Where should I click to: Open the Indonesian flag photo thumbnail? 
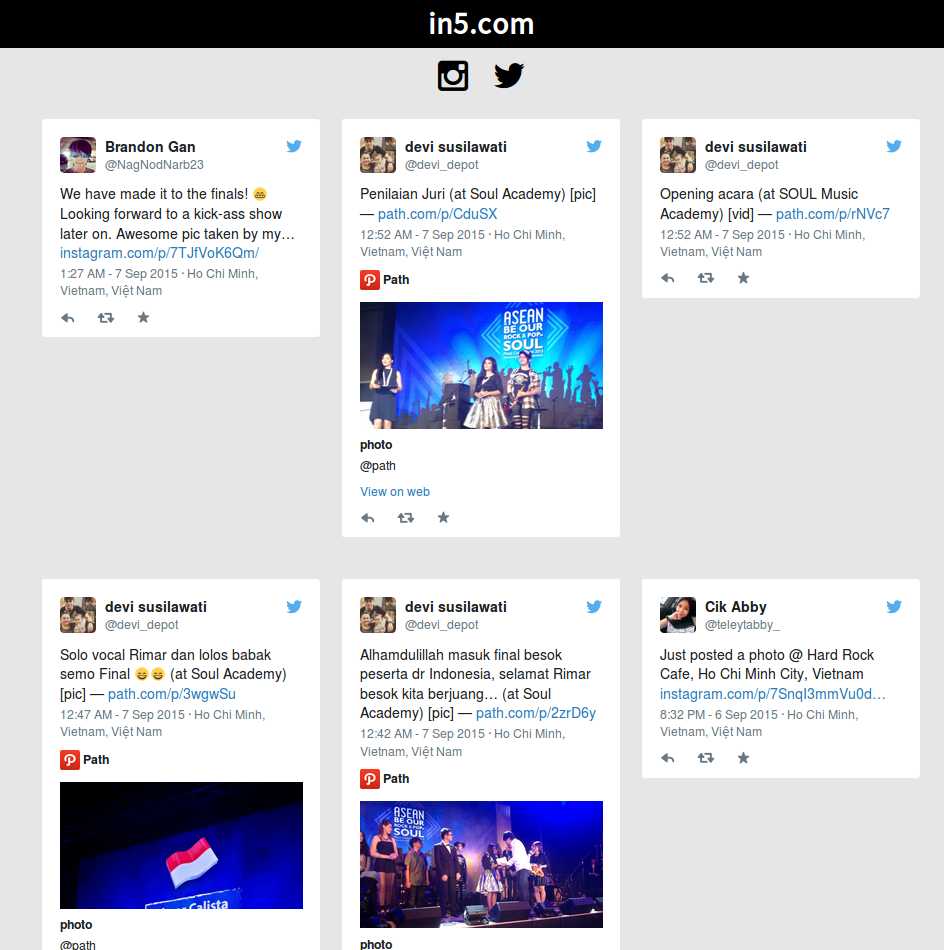(181, 845)
